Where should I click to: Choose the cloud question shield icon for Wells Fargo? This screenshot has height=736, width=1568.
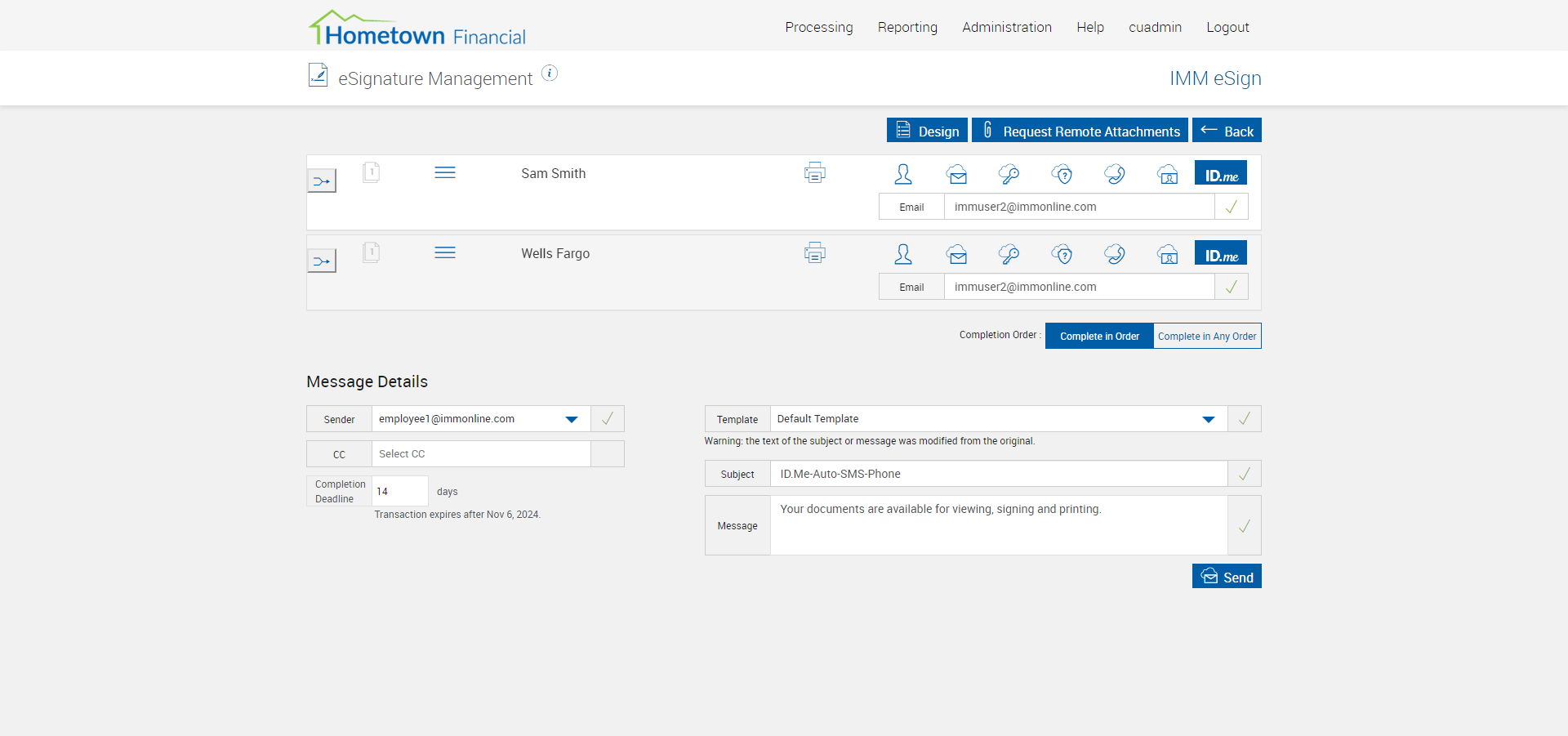pos(1062,254)
